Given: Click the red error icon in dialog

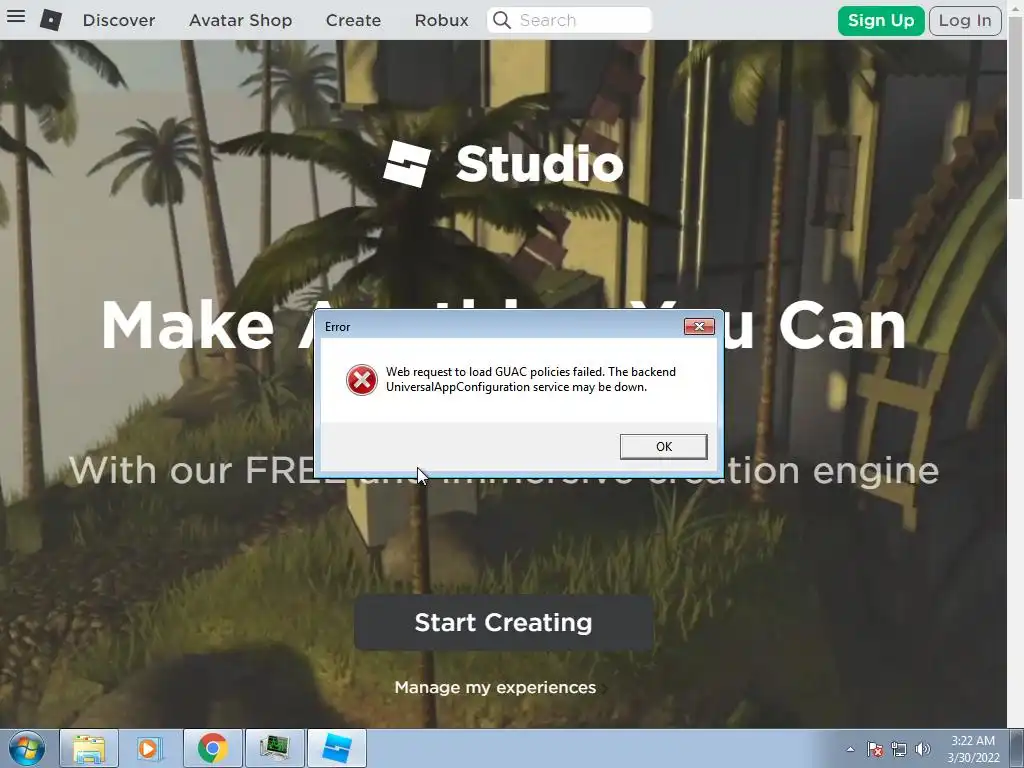Looking at the screenshot, I should (x=362, y=380).
